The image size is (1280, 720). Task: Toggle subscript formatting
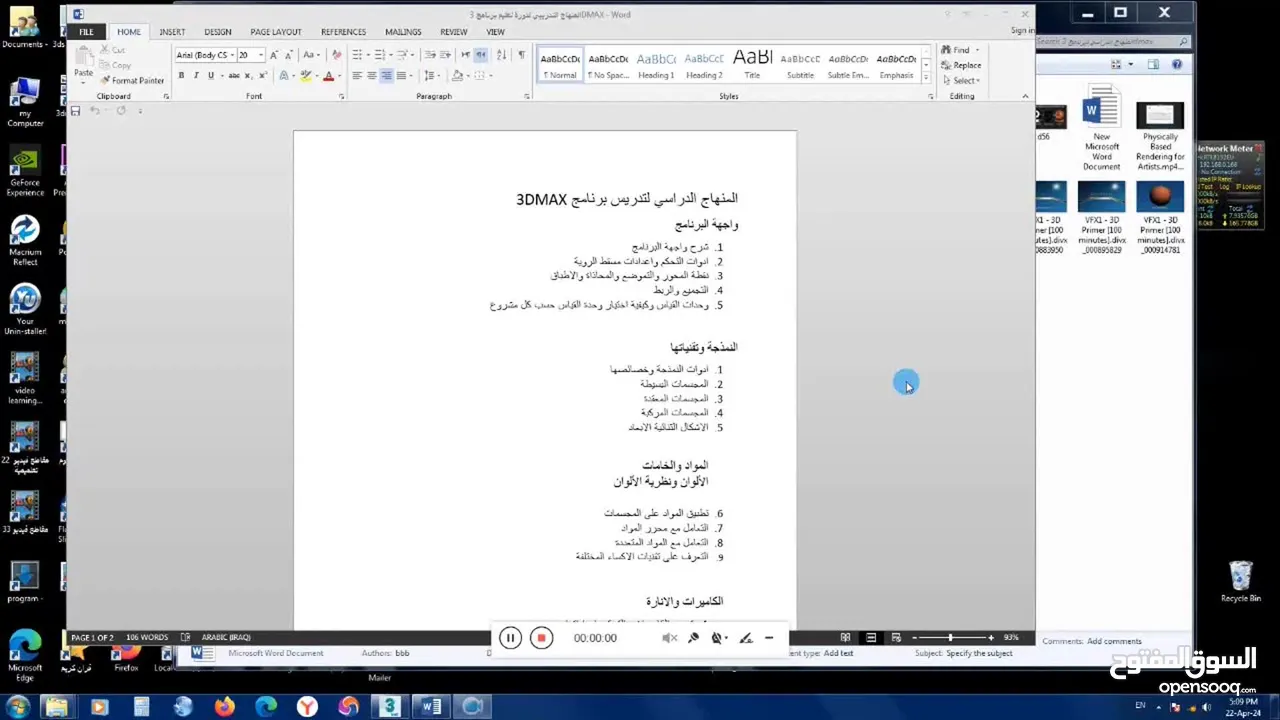pos(249,76)
